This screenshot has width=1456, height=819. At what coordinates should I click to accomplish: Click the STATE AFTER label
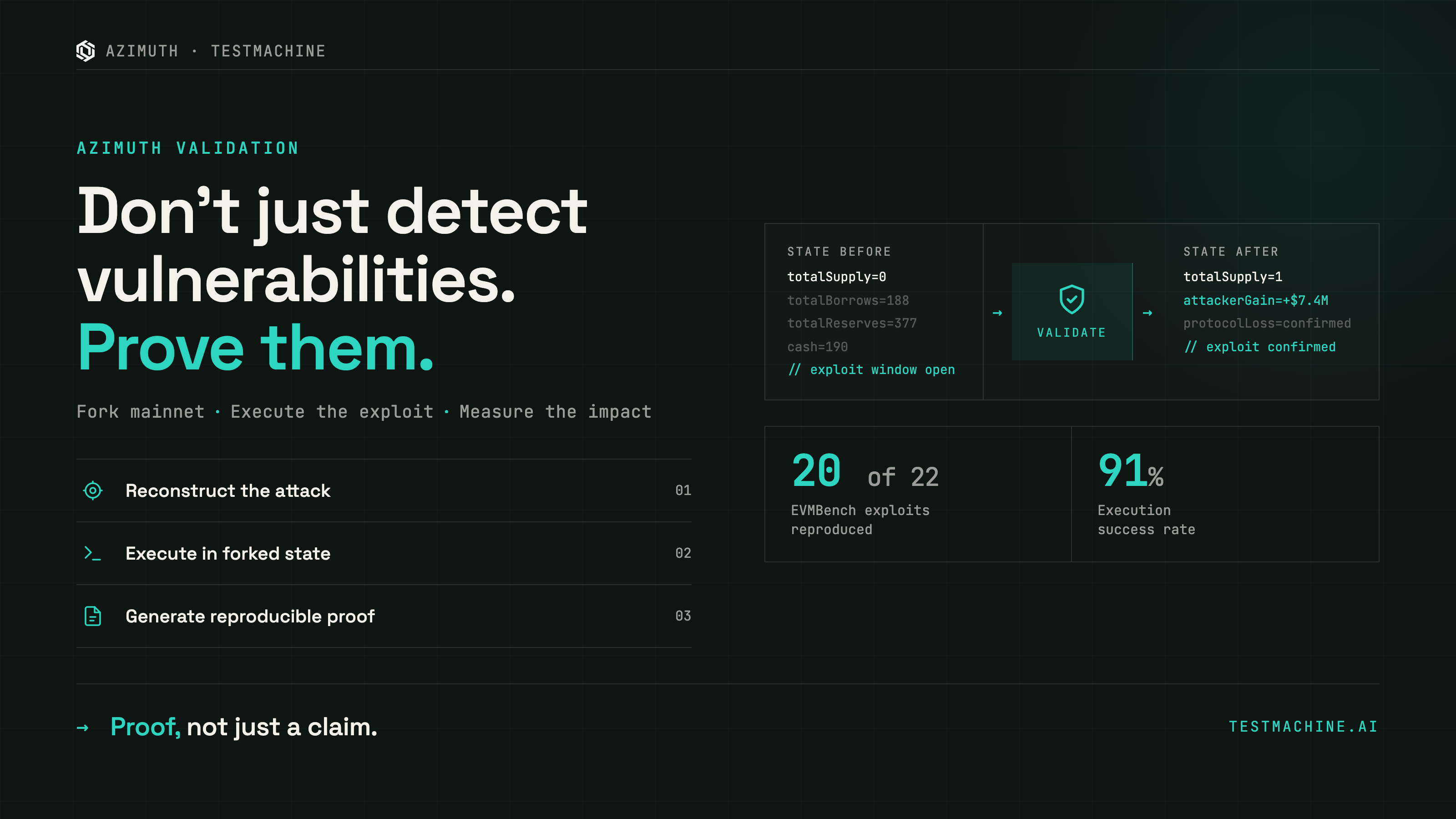point(1230,252)
